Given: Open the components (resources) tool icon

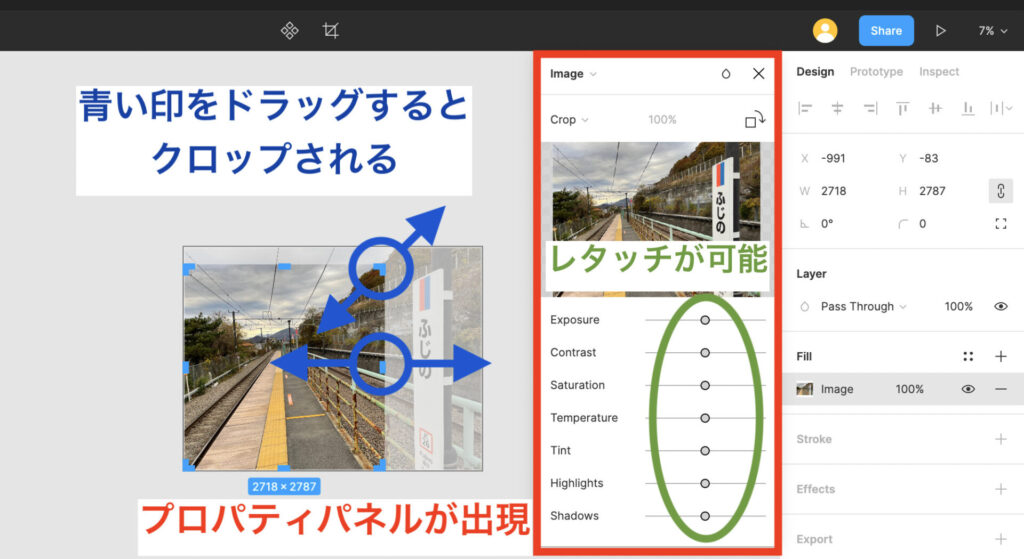Looking at the screenshot, I should (289, 31).
